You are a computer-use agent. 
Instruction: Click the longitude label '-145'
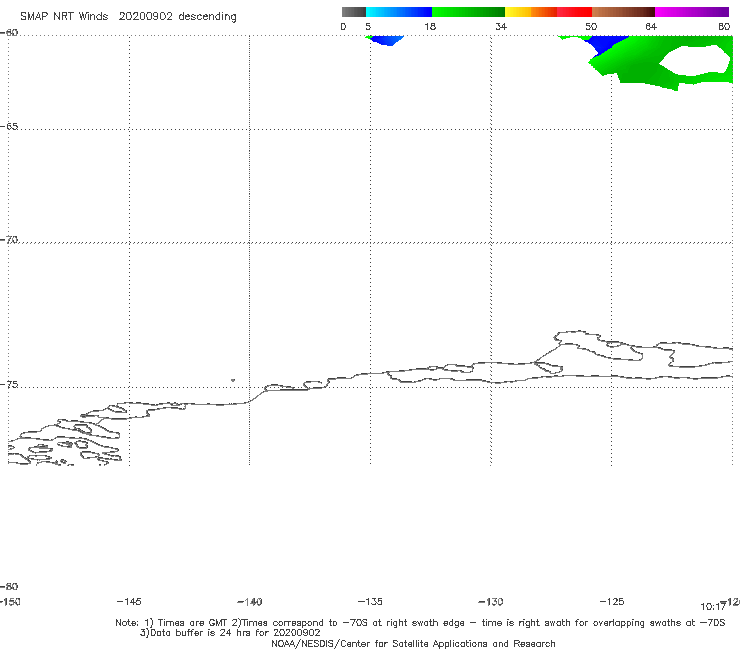coord(128,602)
